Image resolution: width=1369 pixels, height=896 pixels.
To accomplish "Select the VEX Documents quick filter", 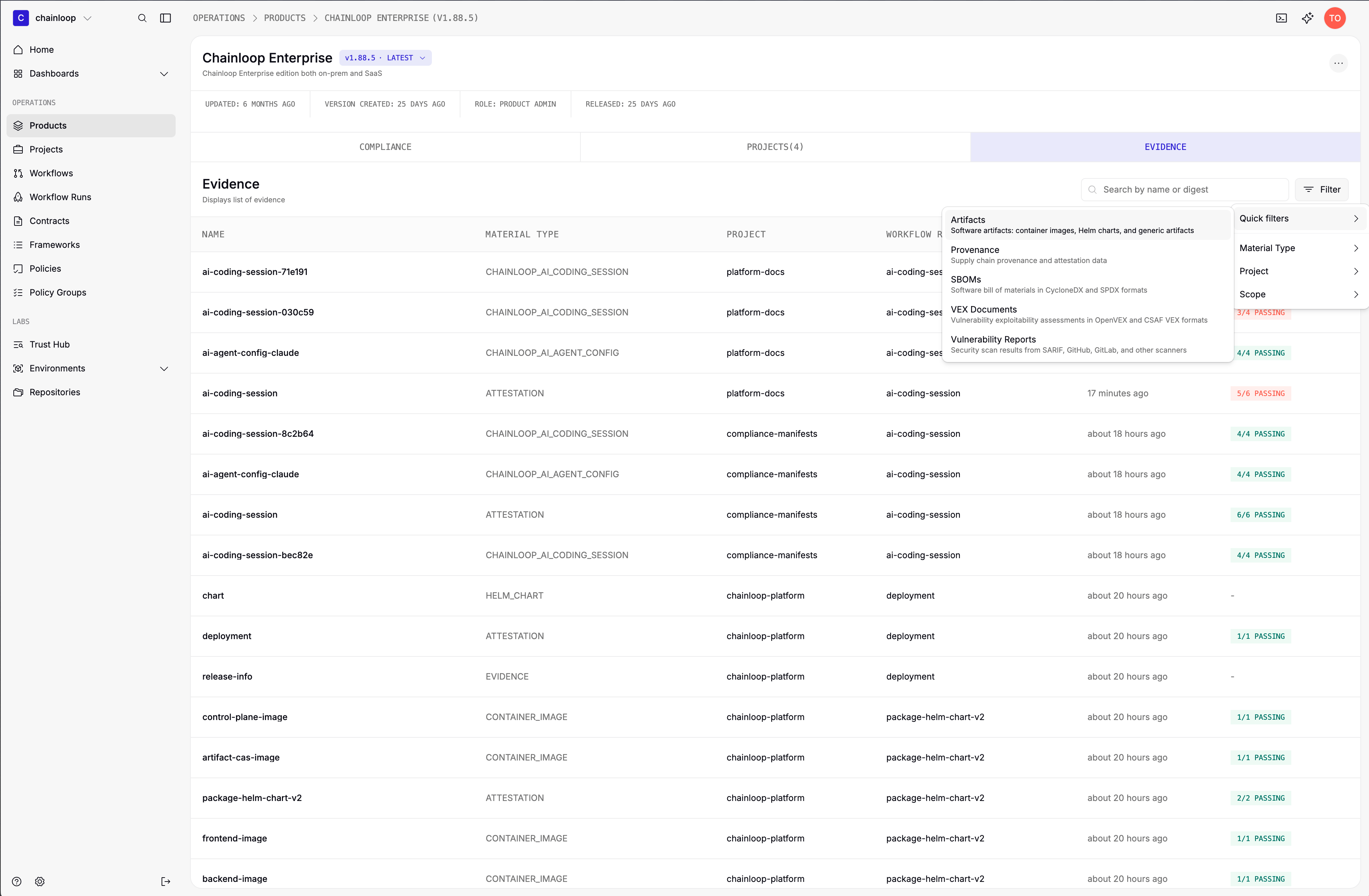I will click(x=1087, y=315).
